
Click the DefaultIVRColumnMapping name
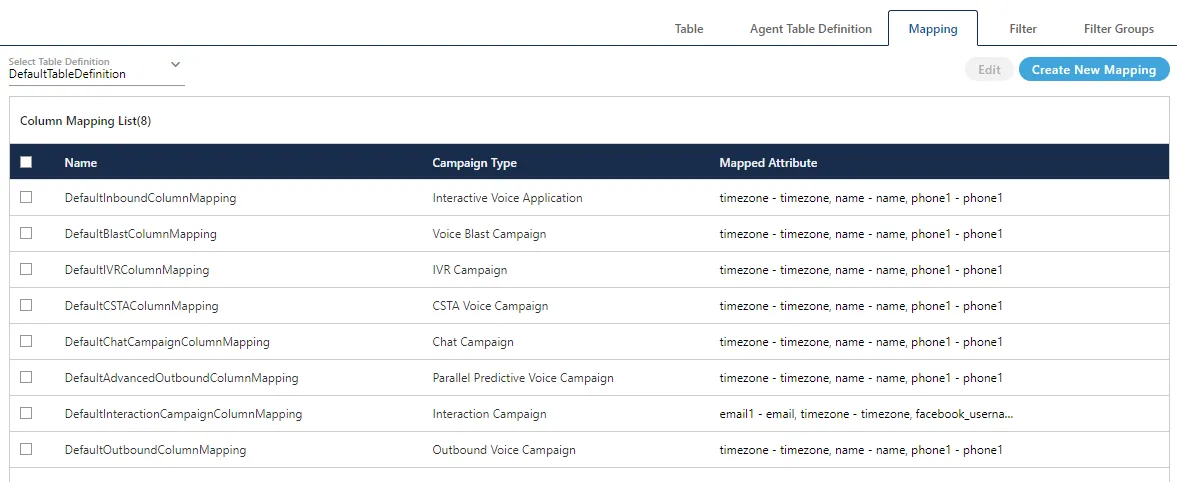click(x=137, y=270)
